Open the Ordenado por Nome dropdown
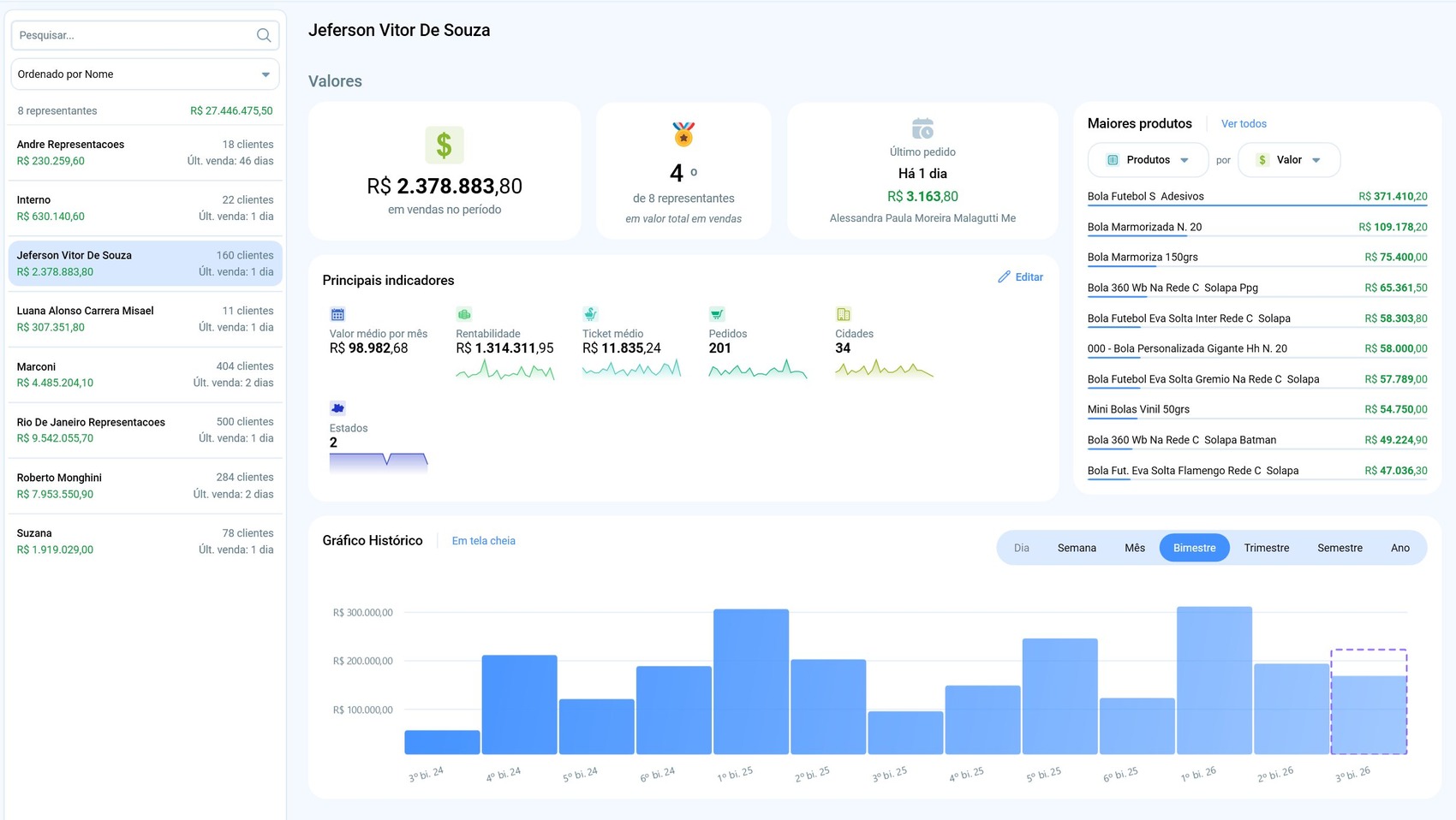1456x820 pixels. (145, 74)
